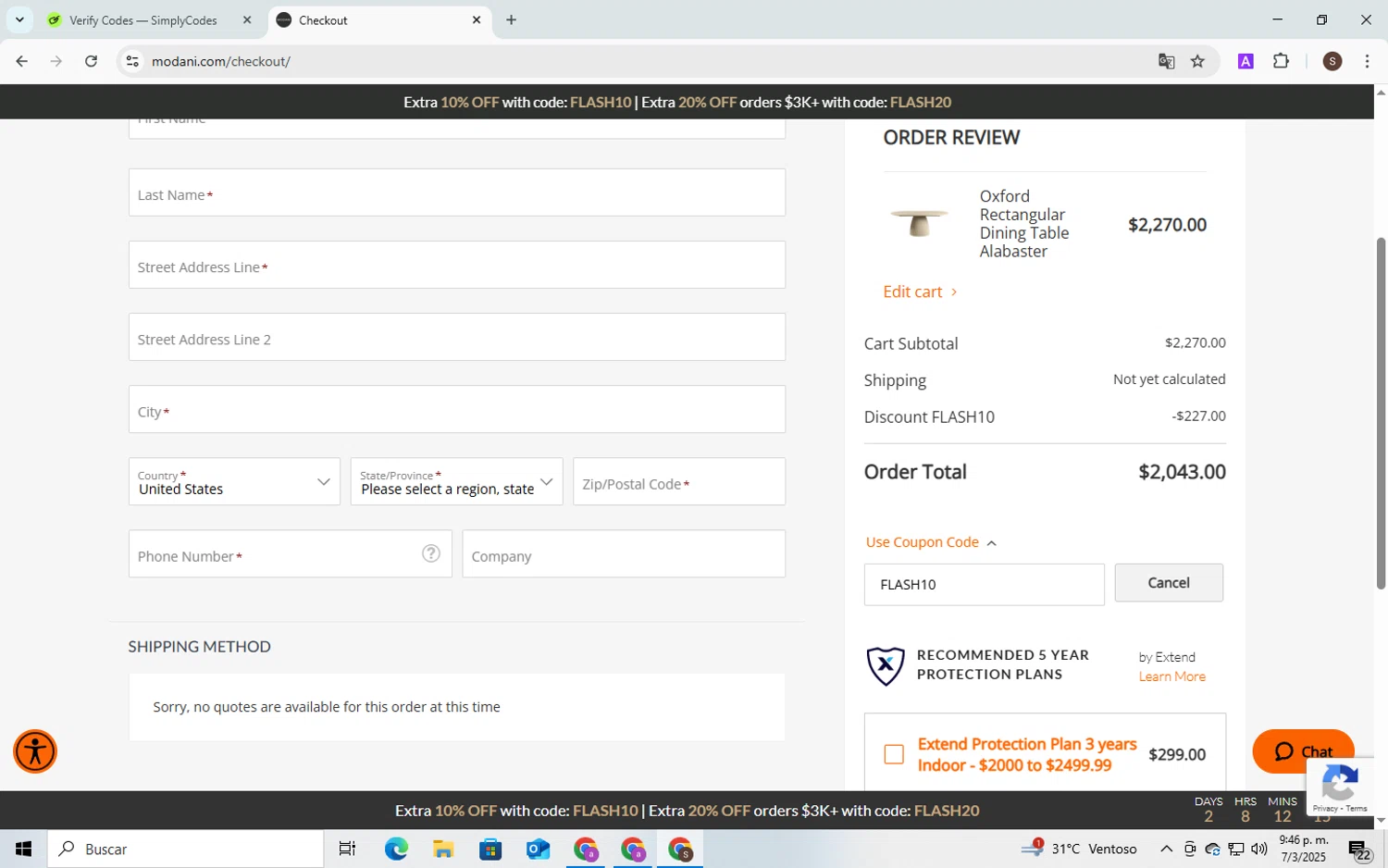
Task: Open the Extensions puzzle icon
Action: (1281, 61)
